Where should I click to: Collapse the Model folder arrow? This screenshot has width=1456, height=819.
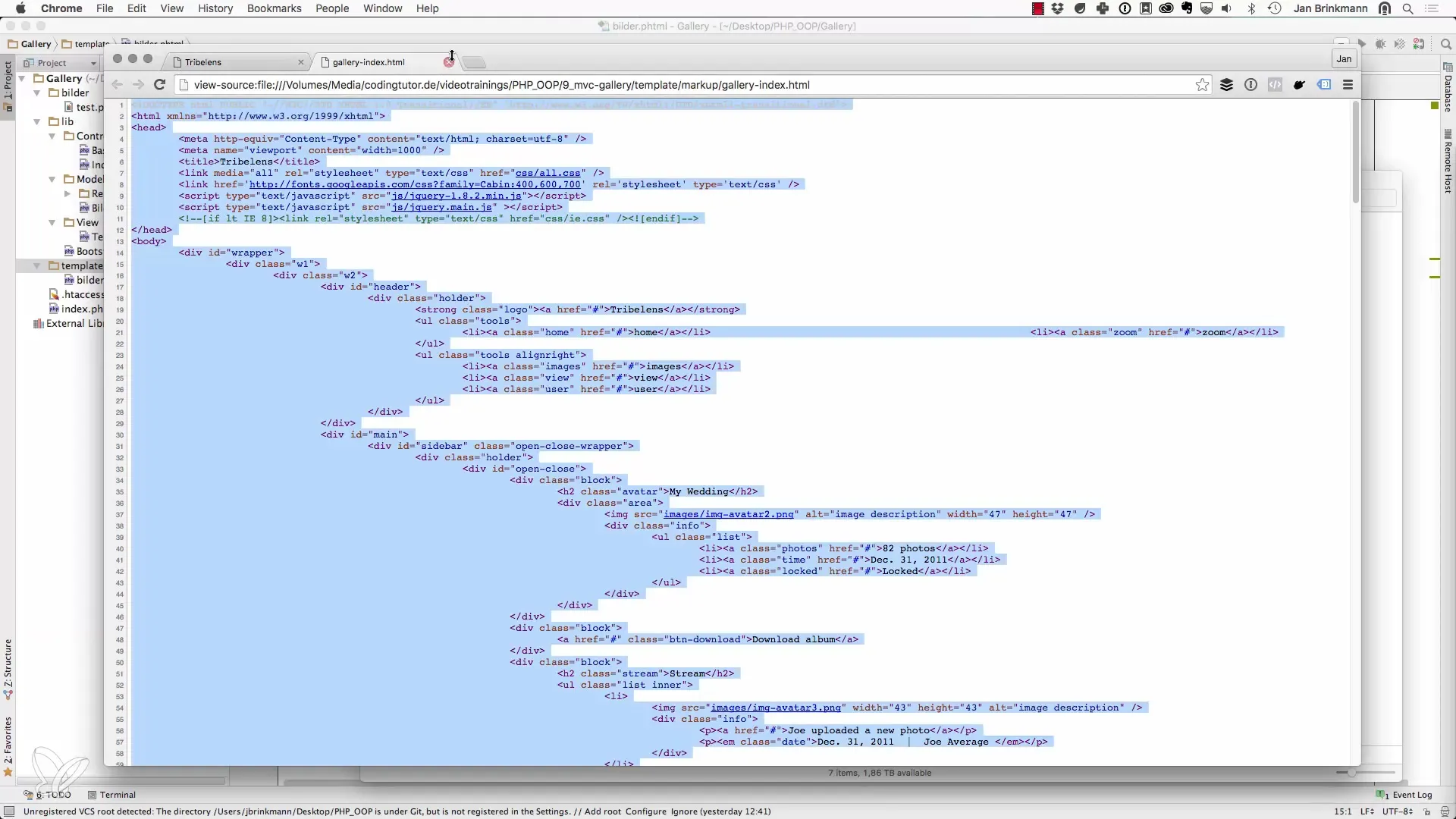click(x=52, y=180)
